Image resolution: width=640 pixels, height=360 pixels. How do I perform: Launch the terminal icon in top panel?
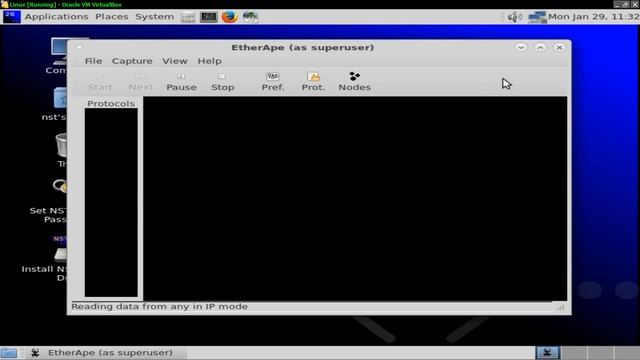[208, 17]
